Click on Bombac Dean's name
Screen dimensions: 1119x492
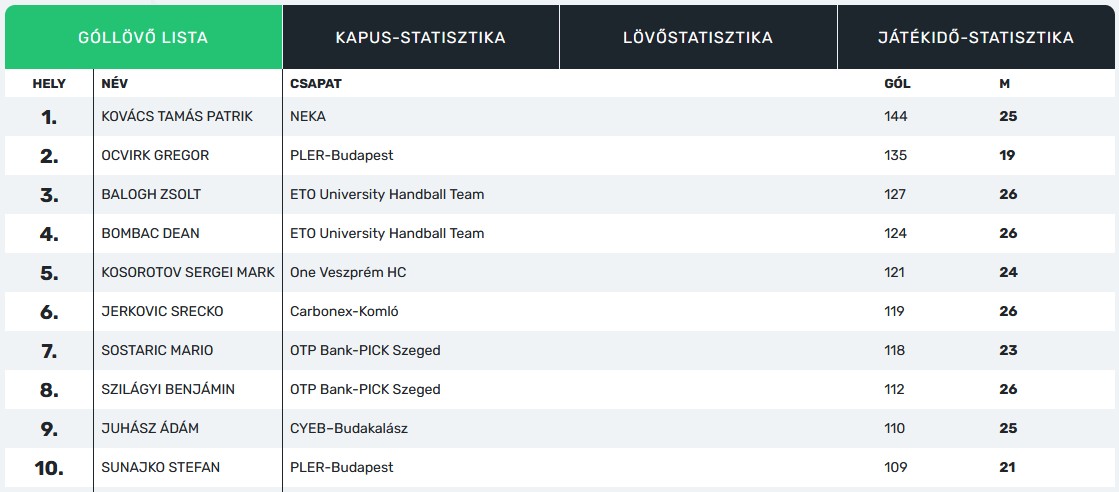[x=151, y=234]
